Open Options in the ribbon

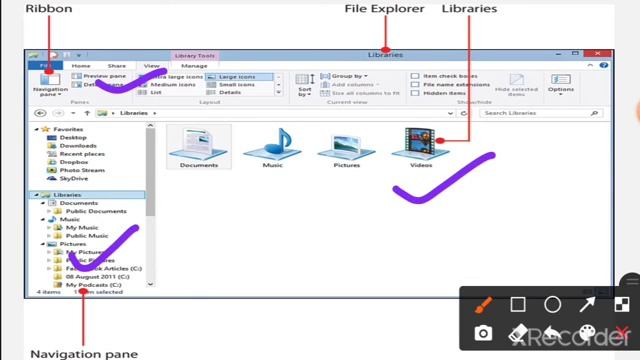(560, 84)
